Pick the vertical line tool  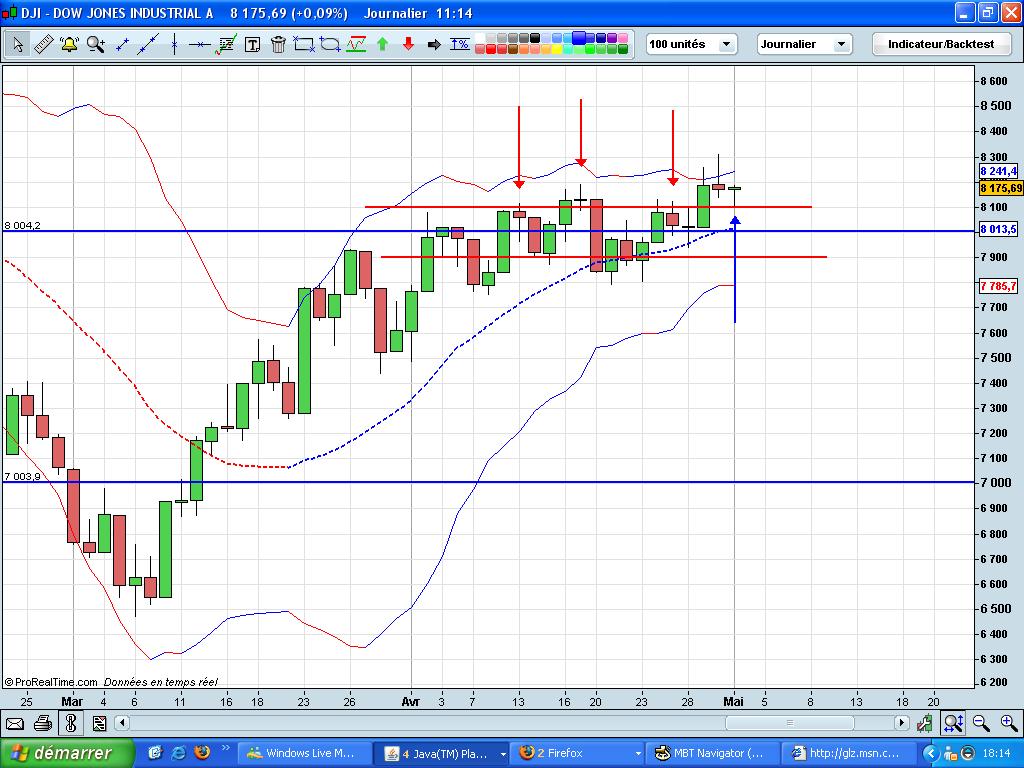tap(174, 44)
